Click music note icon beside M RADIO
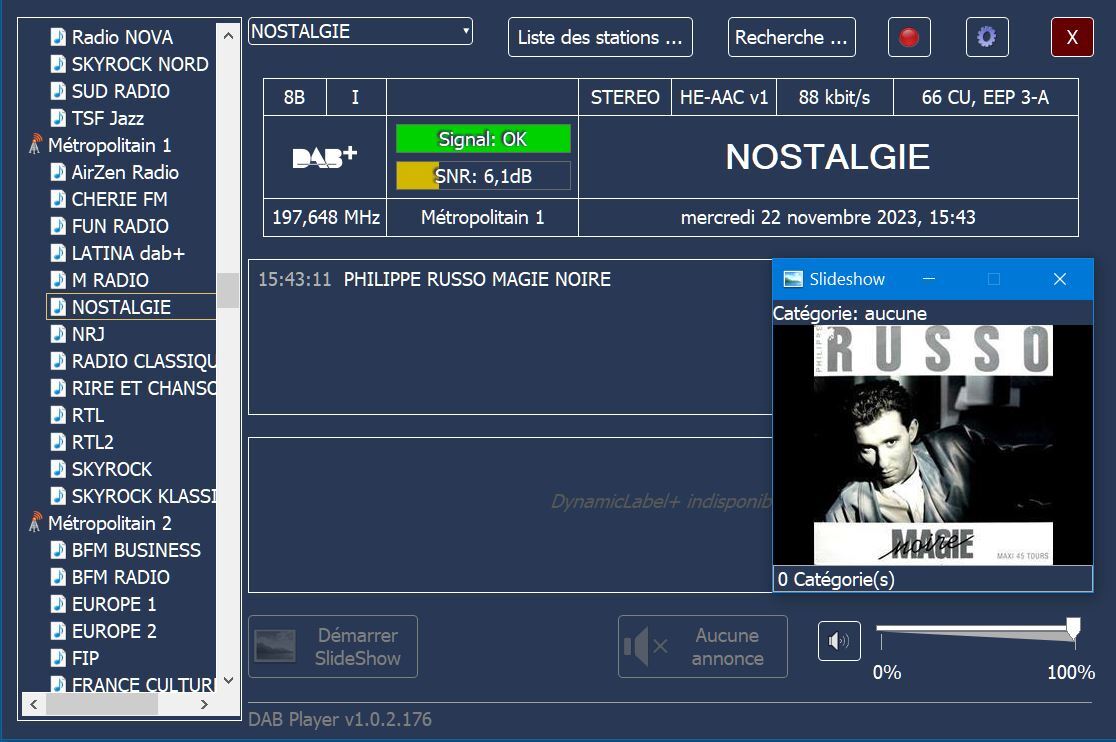 pos(58,280)
